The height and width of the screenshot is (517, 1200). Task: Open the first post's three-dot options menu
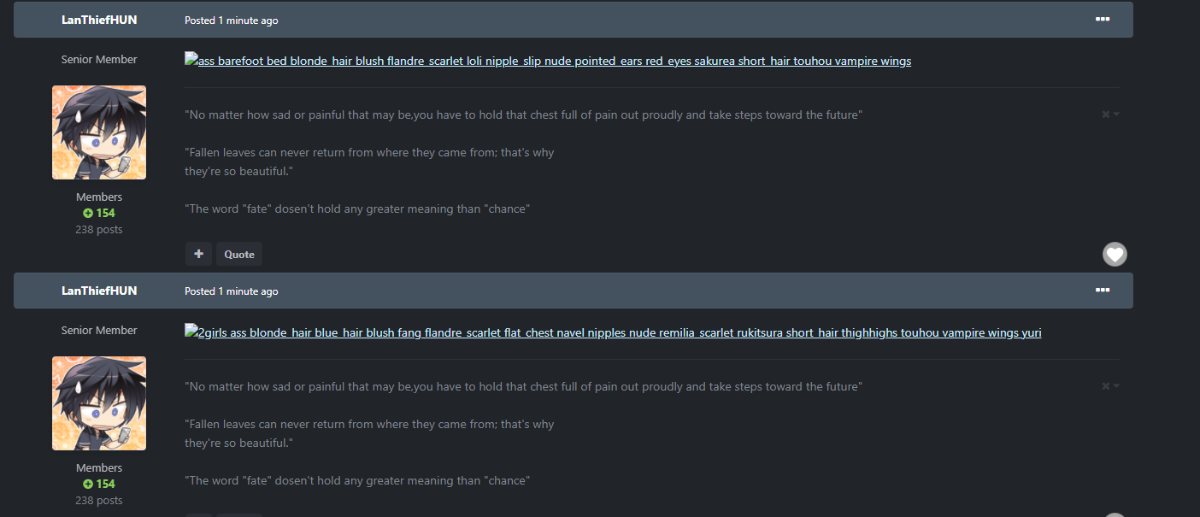point(1102,19)
